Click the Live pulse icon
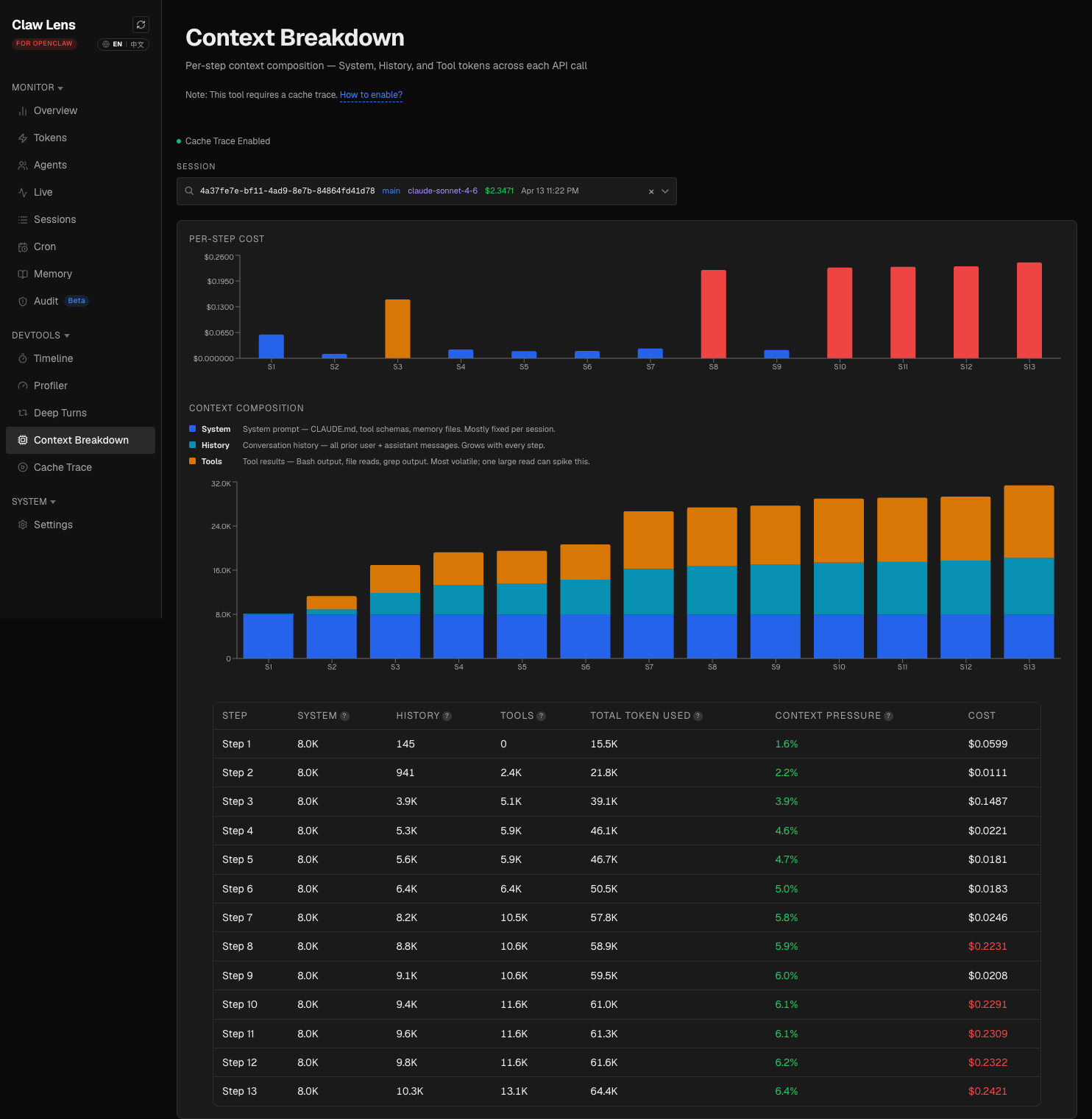Viewport: 1092px width, 1119px height. pos(23,193)
